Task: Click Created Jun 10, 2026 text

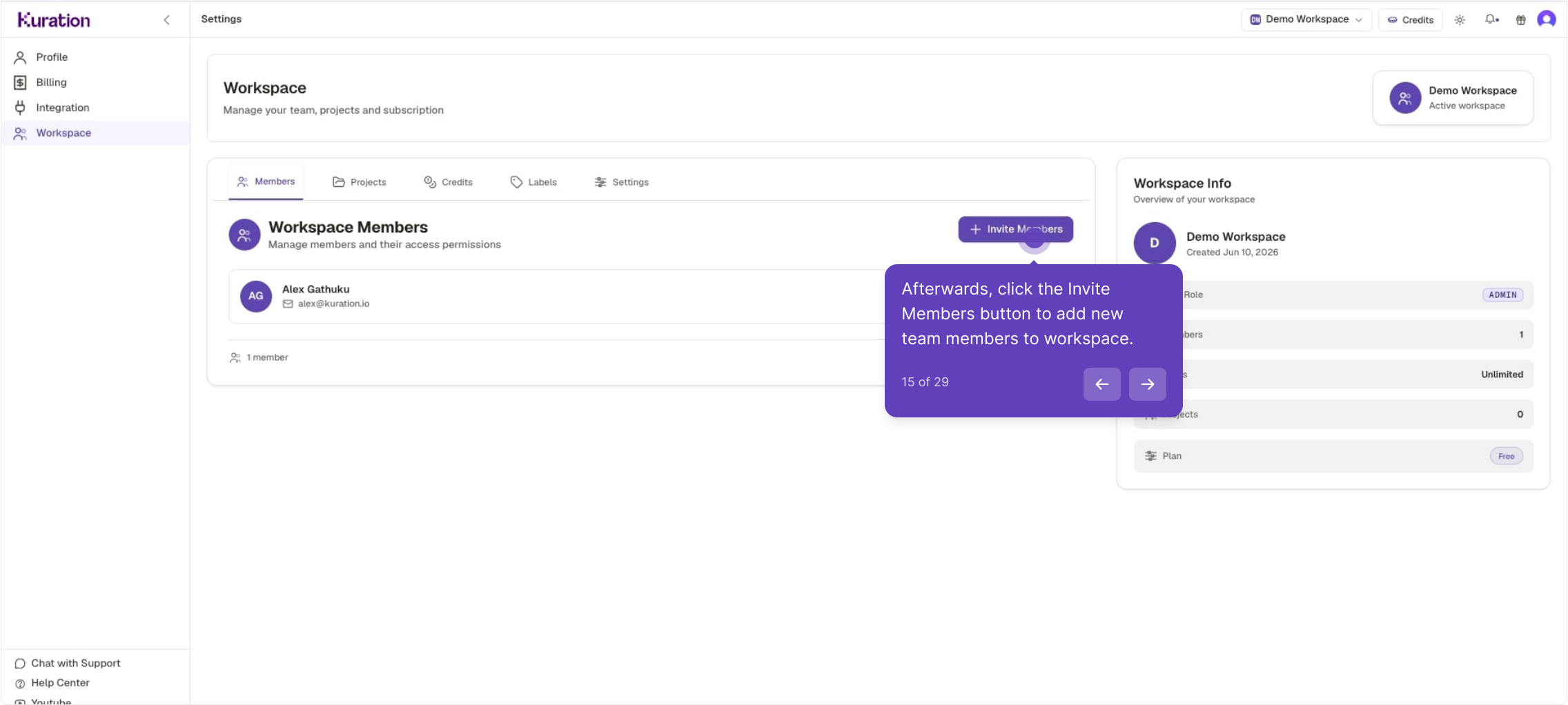Action: click(1232, 252)
